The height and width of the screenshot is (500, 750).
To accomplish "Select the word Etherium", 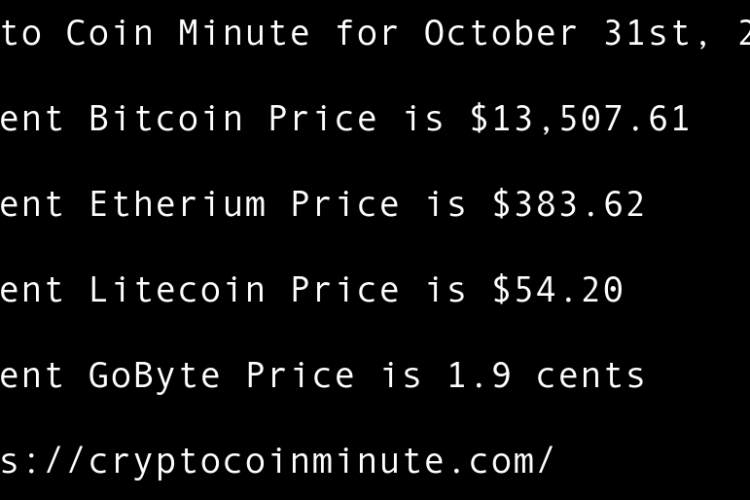I will click(x=177, y=205).
